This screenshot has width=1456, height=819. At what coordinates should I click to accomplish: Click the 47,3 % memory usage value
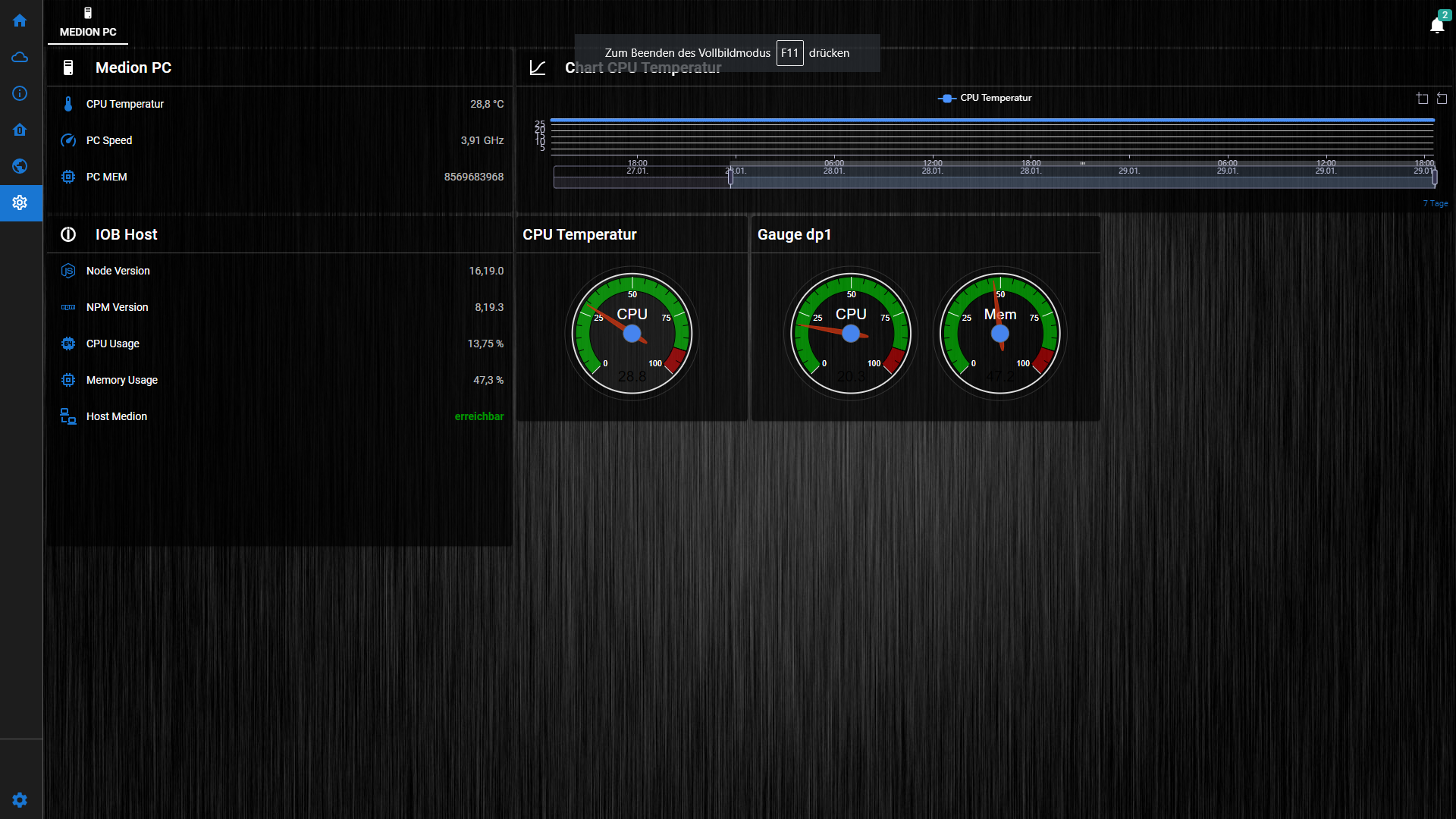coord(488,380)
